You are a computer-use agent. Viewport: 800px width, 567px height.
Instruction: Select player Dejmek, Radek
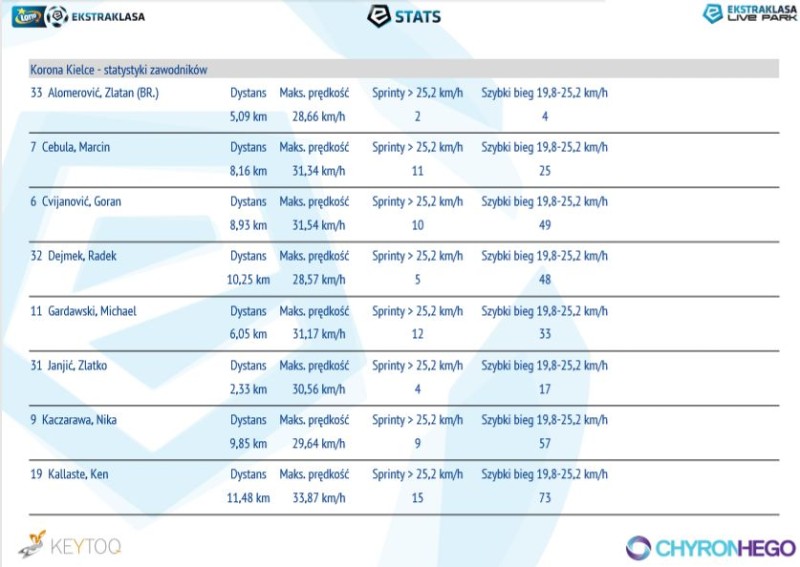(80, 256)
